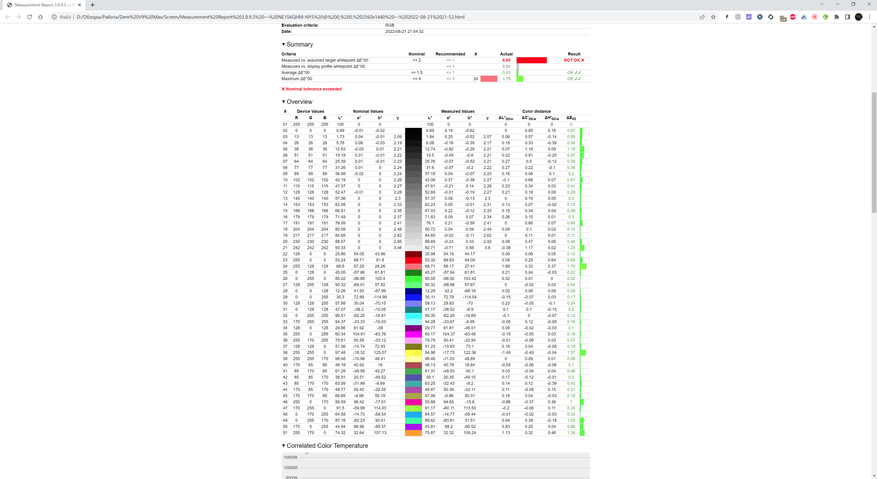Image resolution: width=877 pixels, height=479 pixels.
Task: Close the Measurement Report tab
Action: [79, 4]
